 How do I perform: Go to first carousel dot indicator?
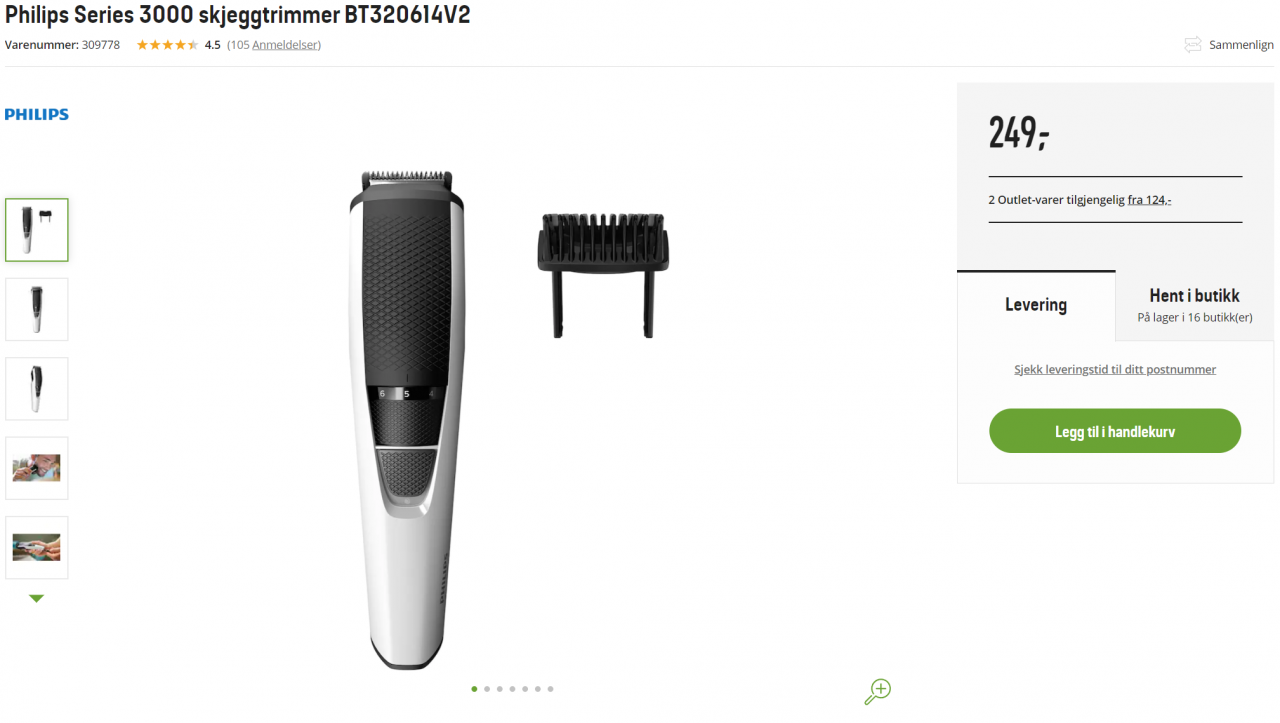point(474,689)
